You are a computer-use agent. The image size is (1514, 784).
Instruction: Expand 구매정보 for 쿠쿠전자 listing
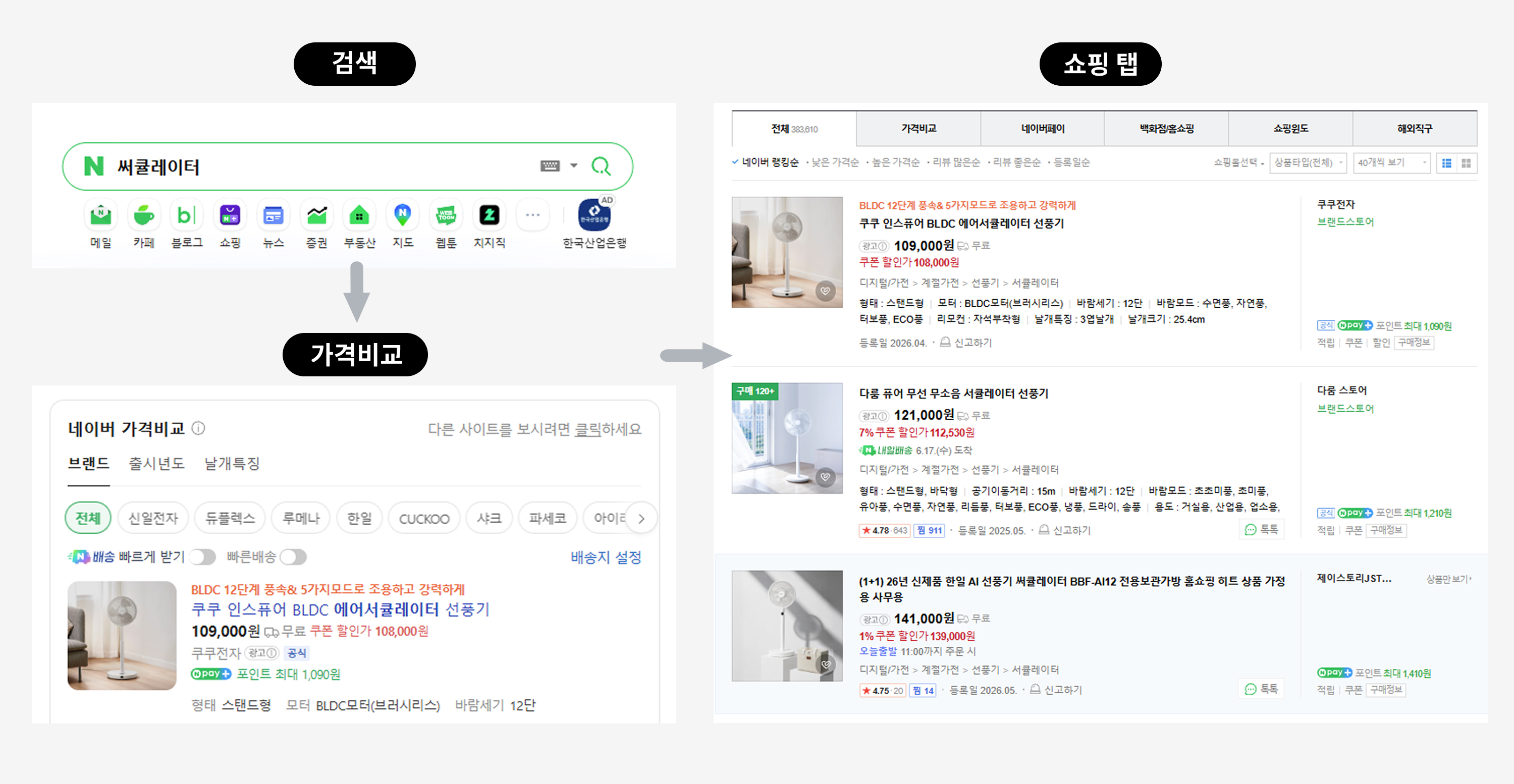[x=1414, y=343]
